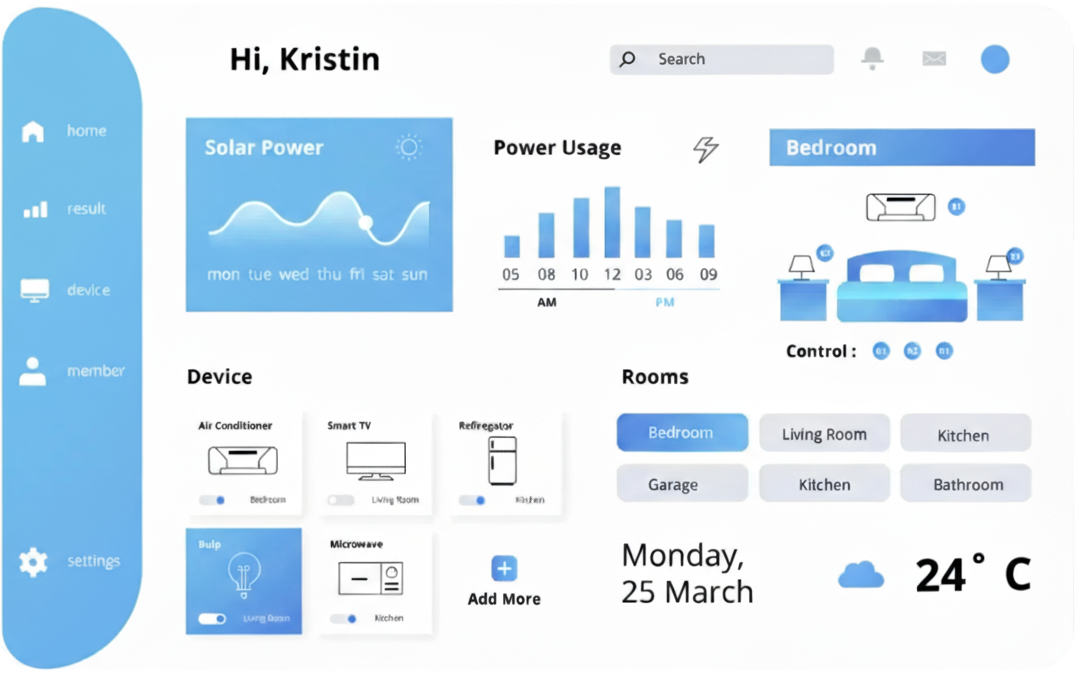Toggle the Air Conditioner switch
Image resolution: width=1081 pixels, height=678 pixels.
212,500
